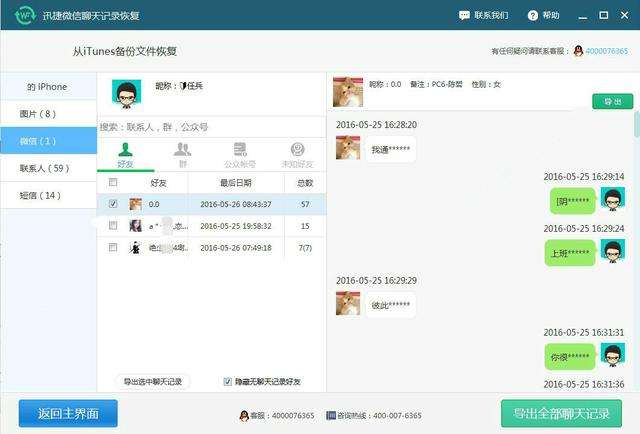Click total count 57
Screen dimensions: 640x434
[x=305, y=204]
